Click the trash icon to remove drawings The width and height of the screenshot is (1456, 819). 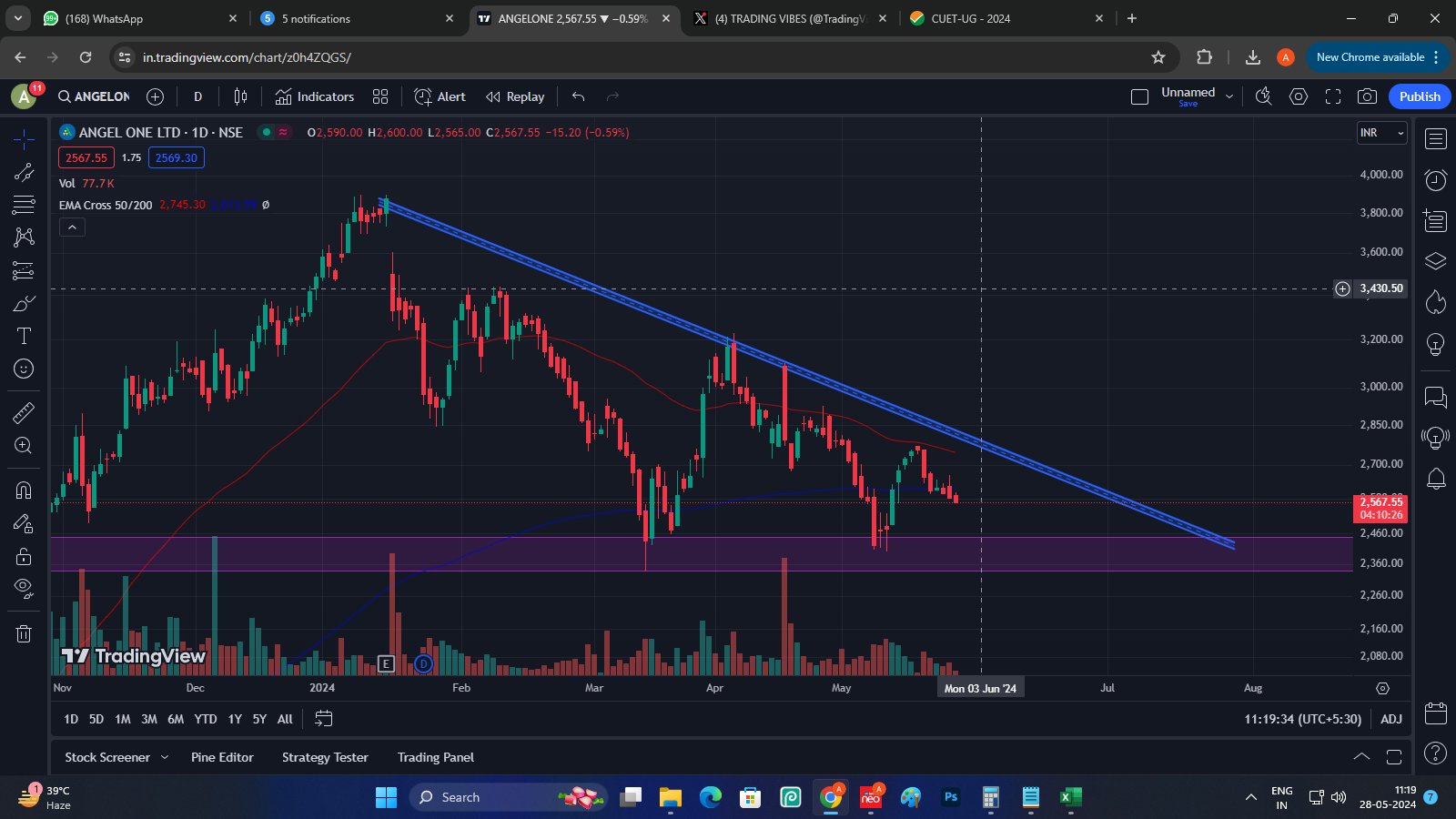tap(24, 633)
